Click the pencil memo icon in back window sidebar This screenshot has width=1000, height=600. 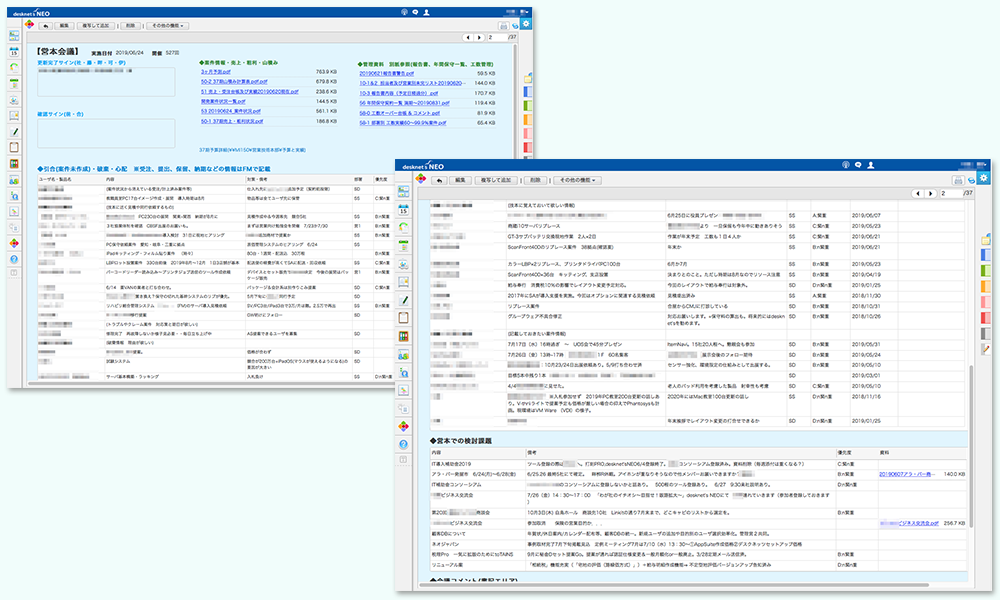click(x=14, y=131)
